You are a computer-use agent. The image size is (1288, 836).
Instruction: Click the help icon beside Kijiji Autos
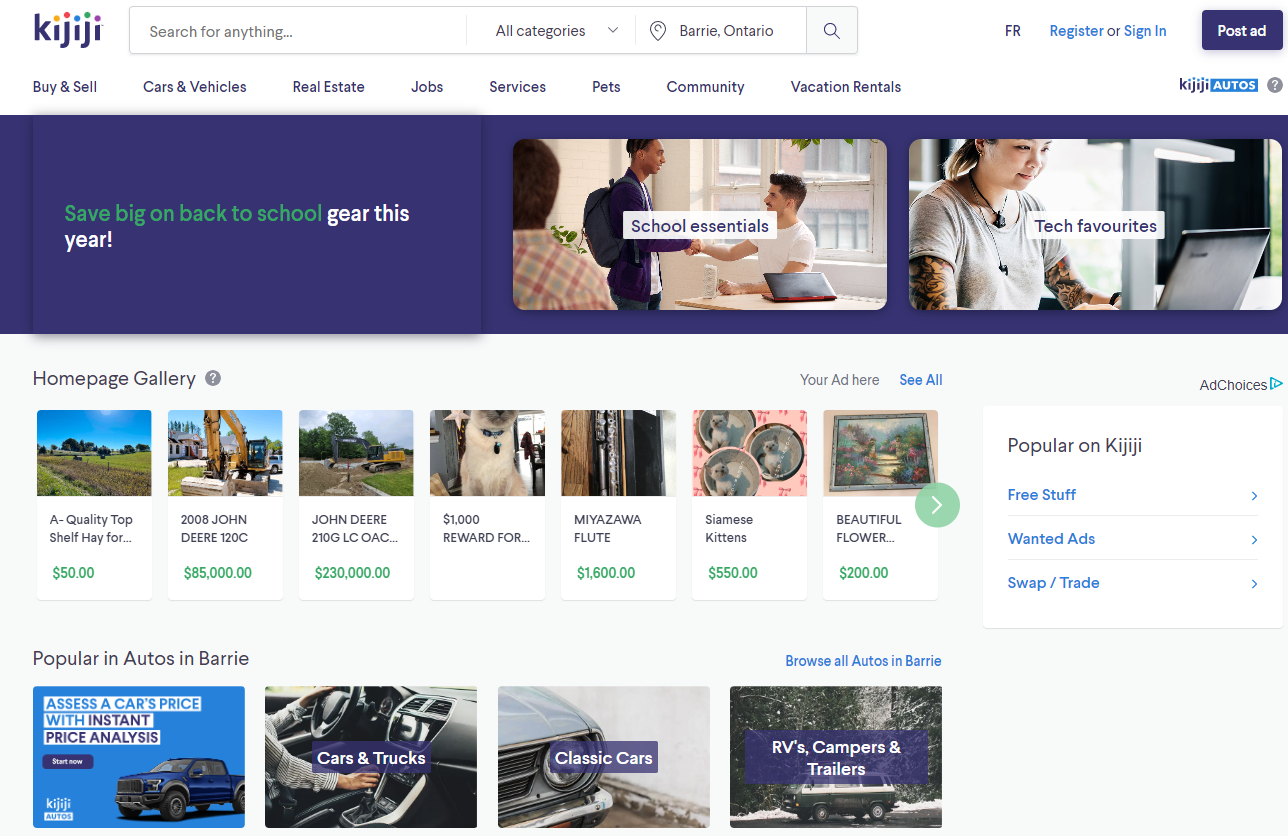pyautogui.click(x=1275, y=86)
